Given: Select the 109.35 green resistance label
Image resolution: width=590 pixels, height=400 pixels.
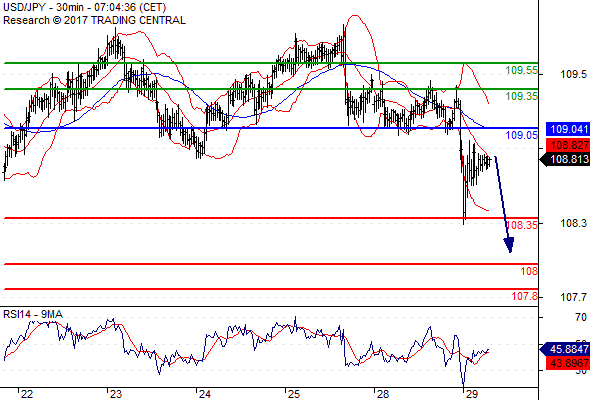Looking at the screenshot, I should [x=521, y=96].
